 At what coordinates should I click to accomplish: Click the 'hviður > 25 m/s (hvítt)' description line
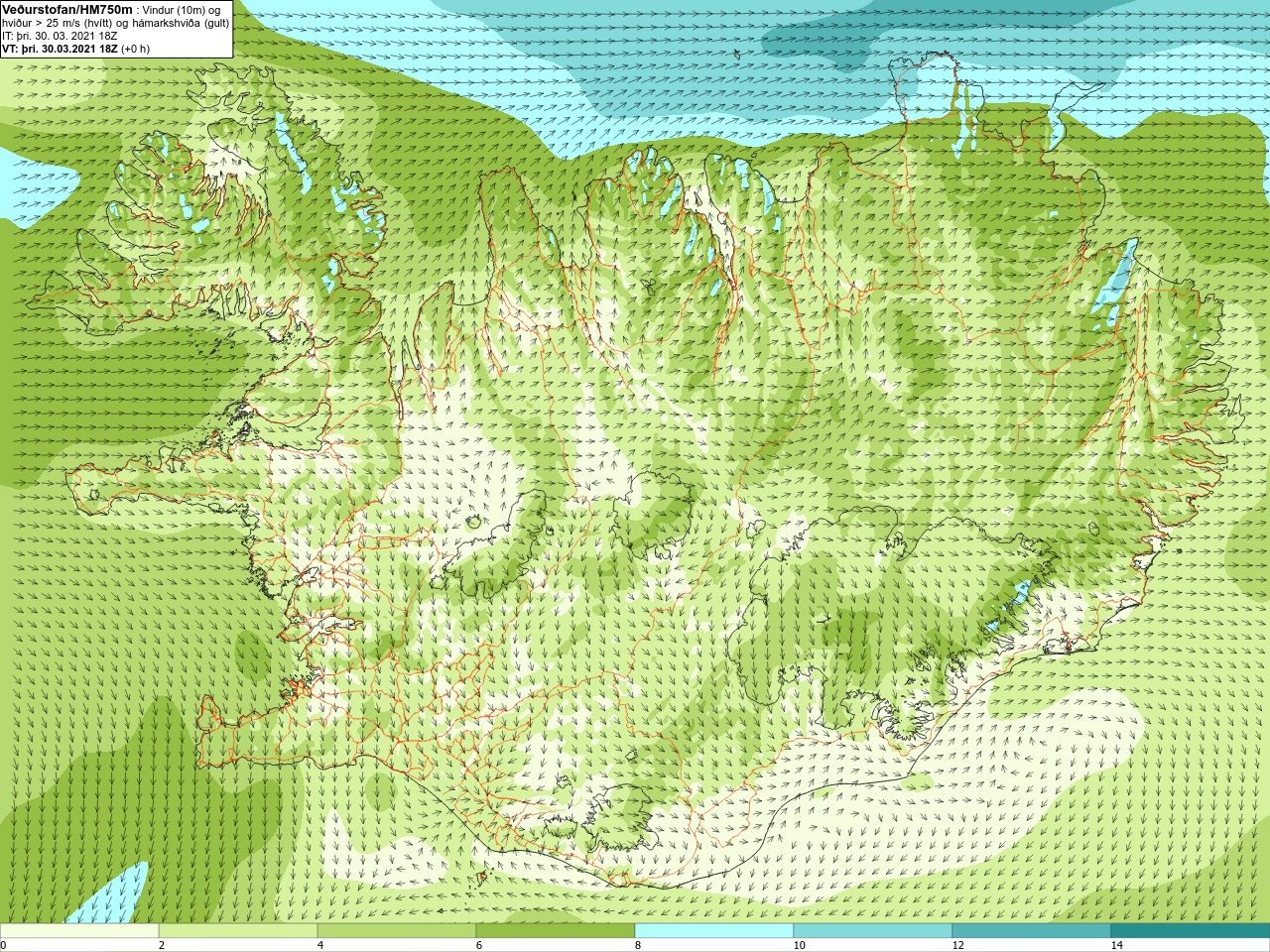tap(116, 23)
